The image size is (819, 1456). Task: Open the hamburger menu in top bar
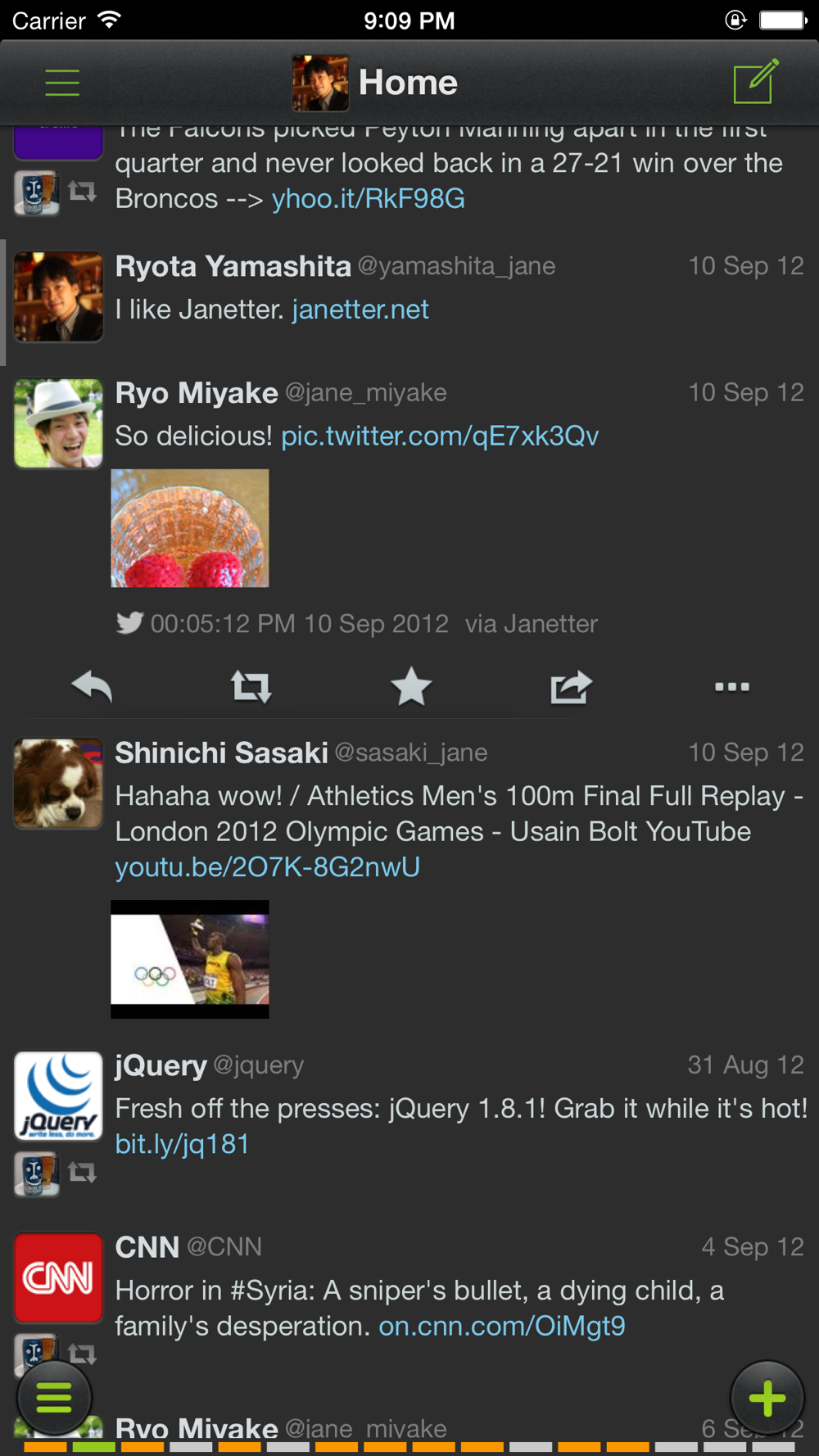62,83
